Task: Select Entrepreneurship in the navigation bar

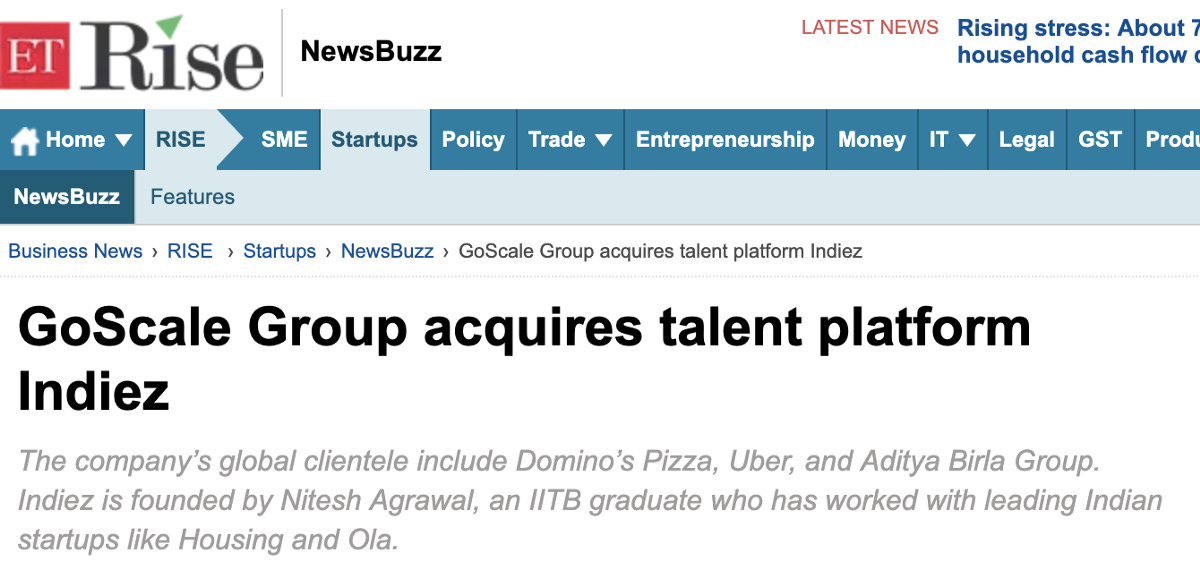Action: click(x=725, y=140)
